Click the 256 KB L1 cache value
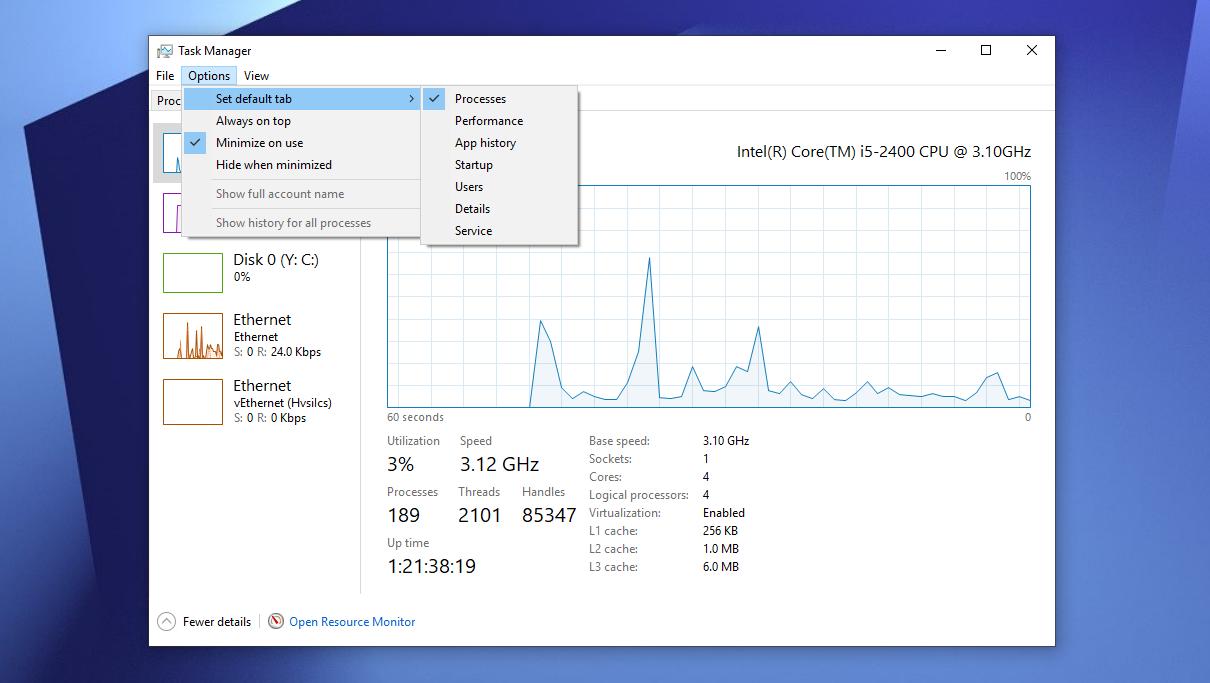The image size is (1210, 683). point(721,531)
